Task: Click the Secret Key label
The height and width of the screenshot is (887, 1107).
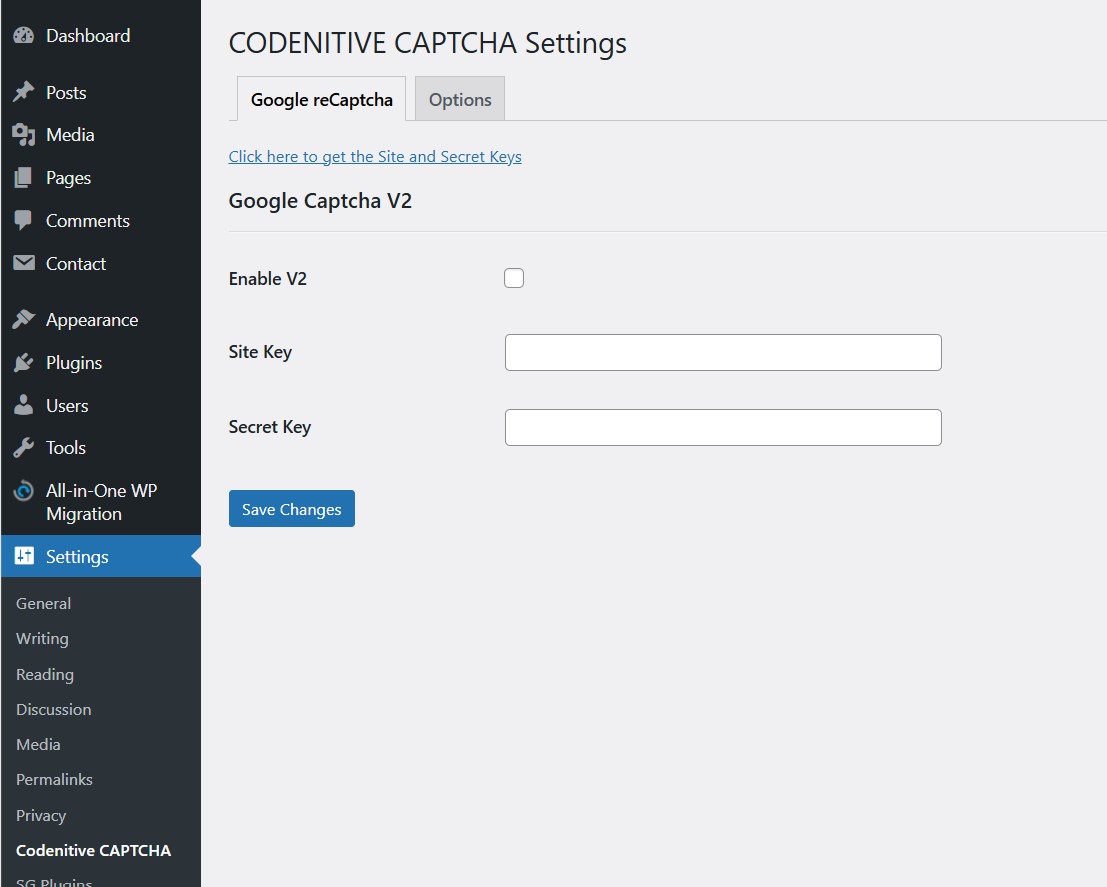Action: (270, 427)
